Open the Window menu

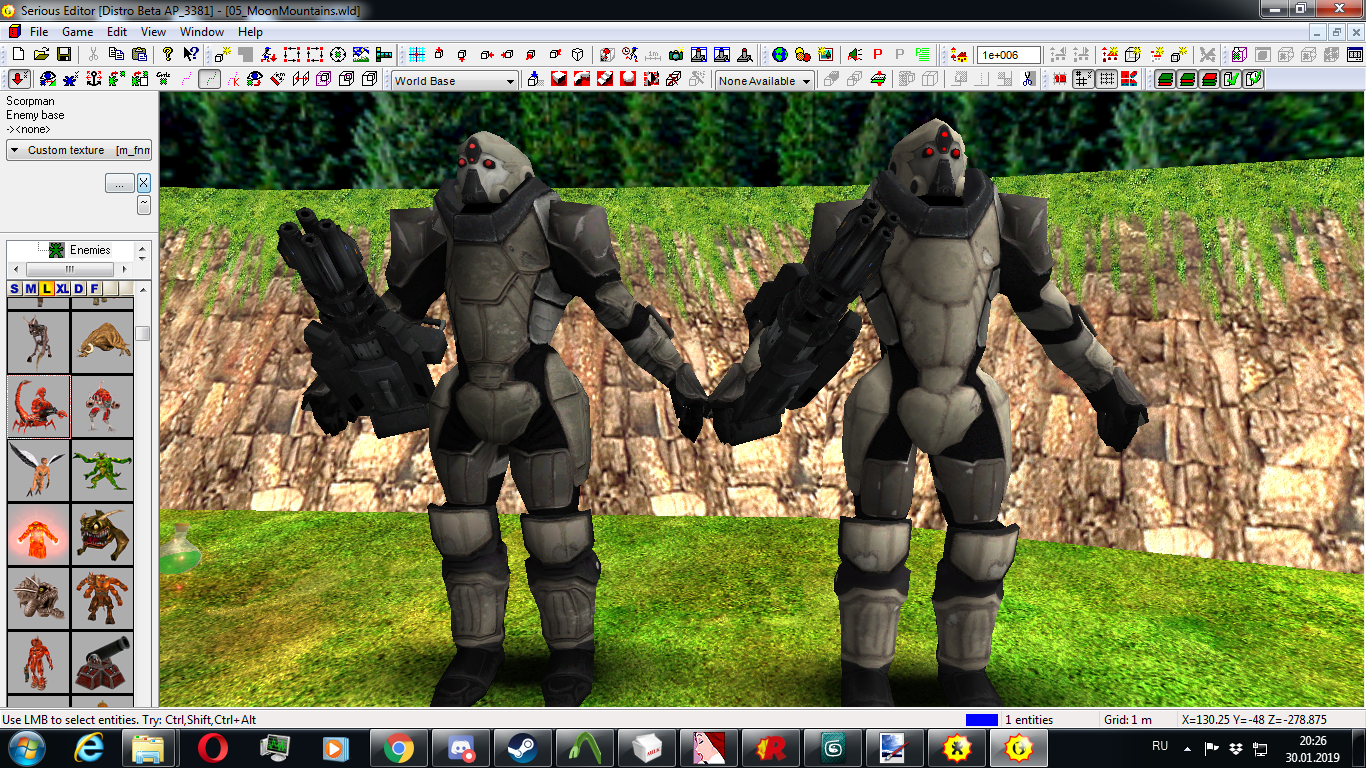coord(202,31)
